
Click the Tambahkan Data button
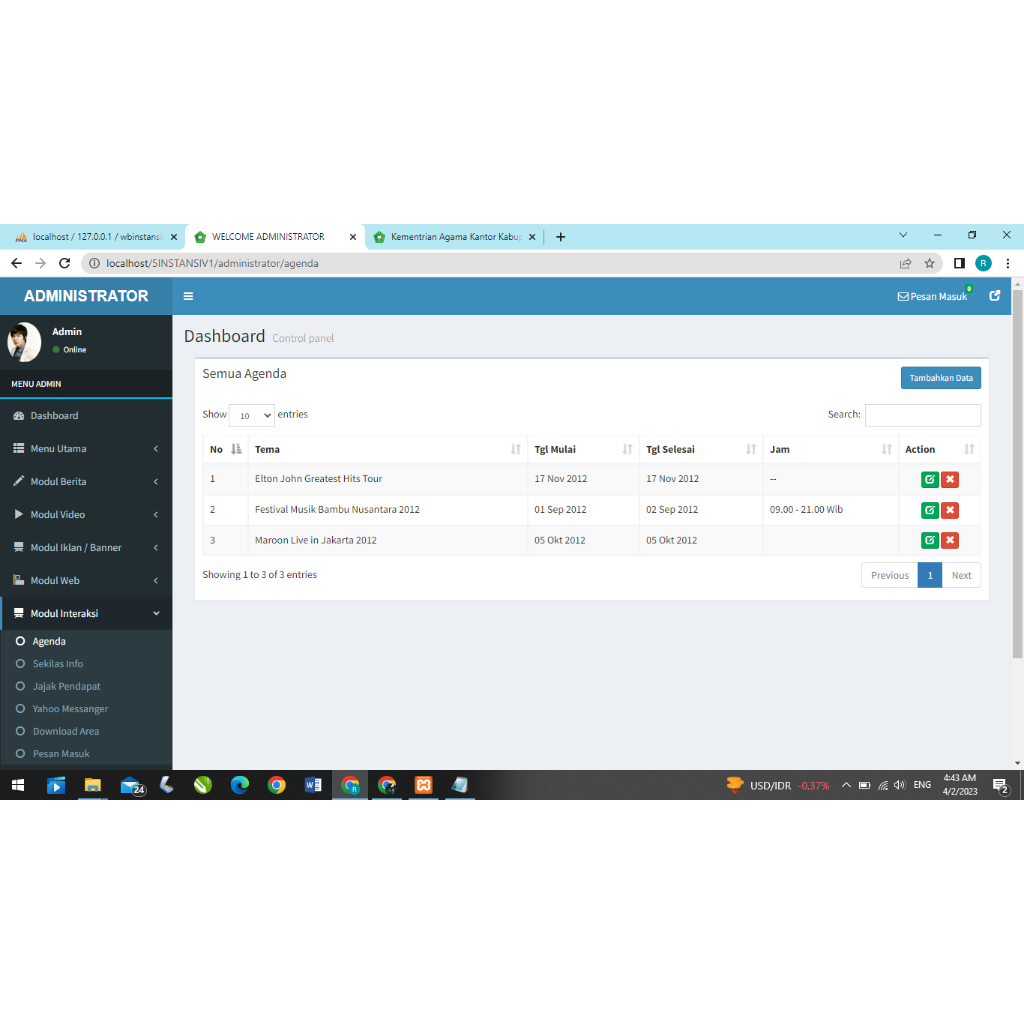(940, 378)
